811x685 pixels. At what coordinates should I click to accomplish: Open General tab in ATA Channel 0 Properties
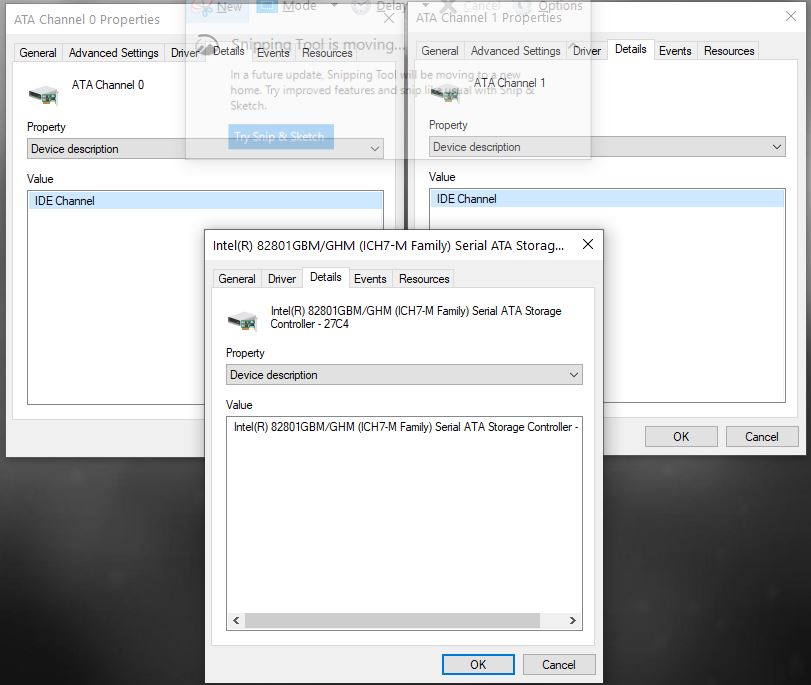point(38,53)
